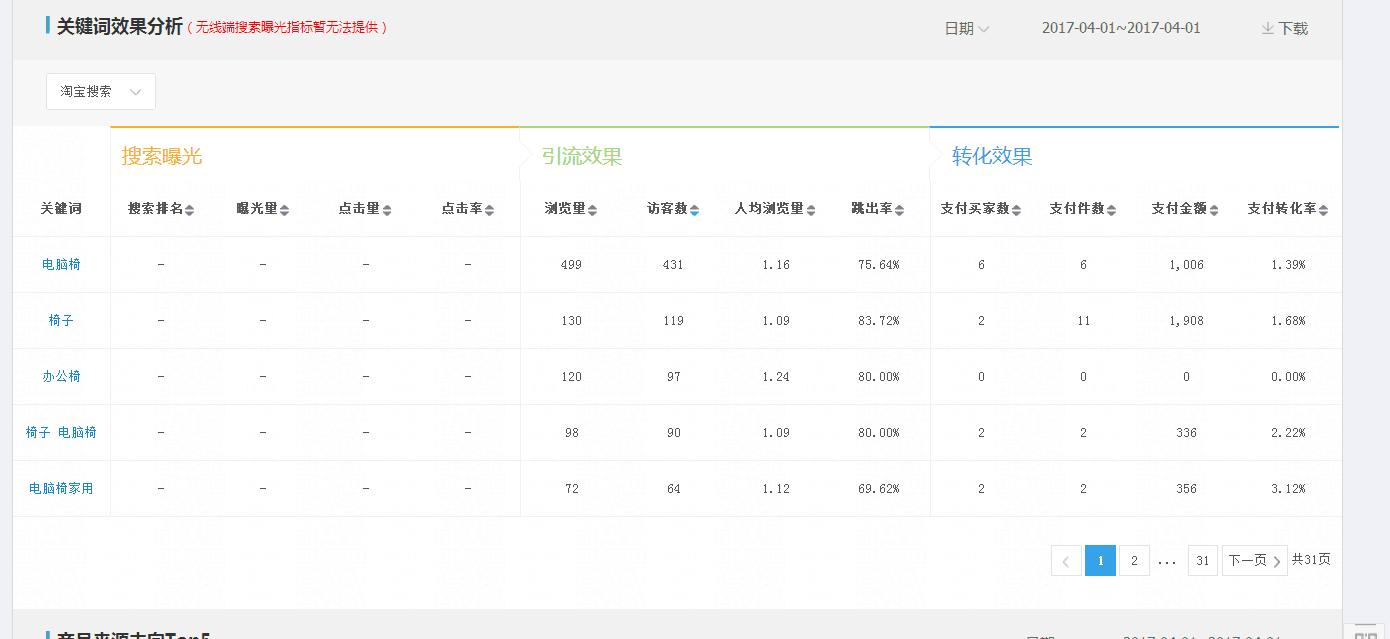1390x639 pixels.
Task: Click the sort icon beside 支付件数
Action: tap(1110, 209)
